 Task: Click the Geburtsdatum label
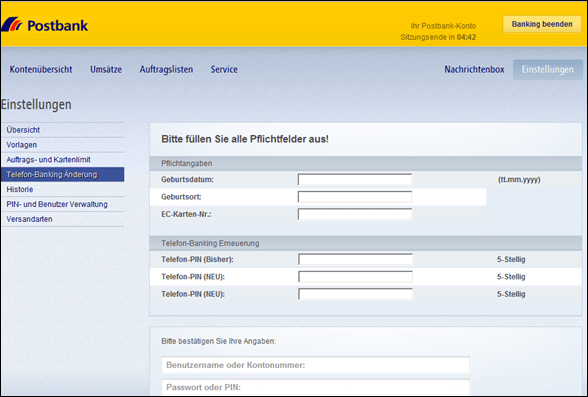pos(187,180)
